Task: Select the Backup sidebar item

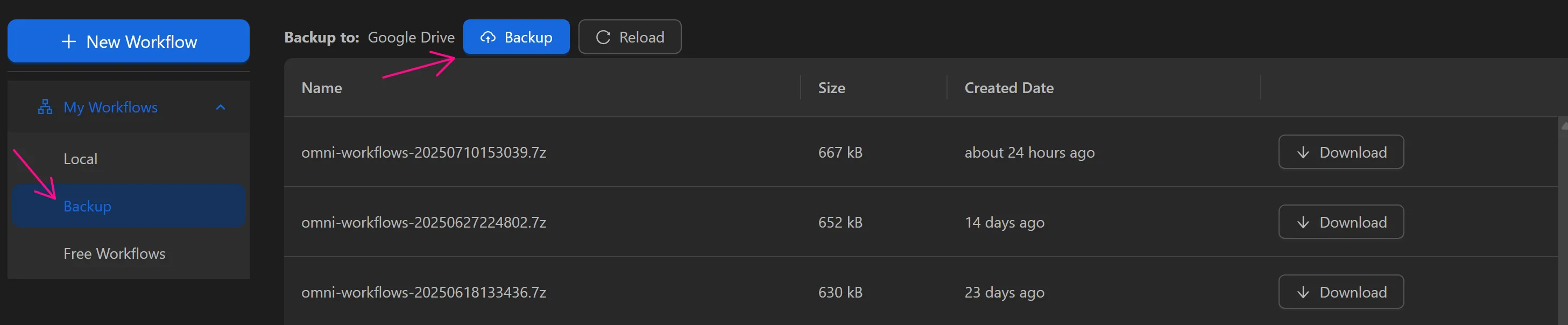Action: click(88, 206)
